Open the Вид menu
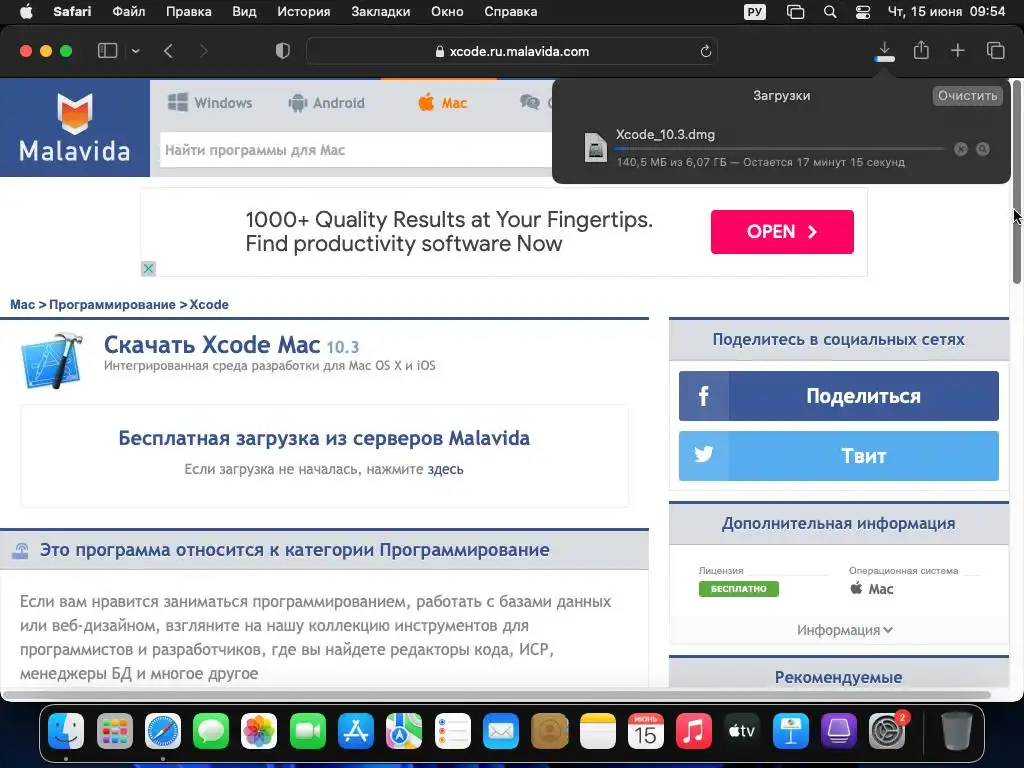 [244, 12]
